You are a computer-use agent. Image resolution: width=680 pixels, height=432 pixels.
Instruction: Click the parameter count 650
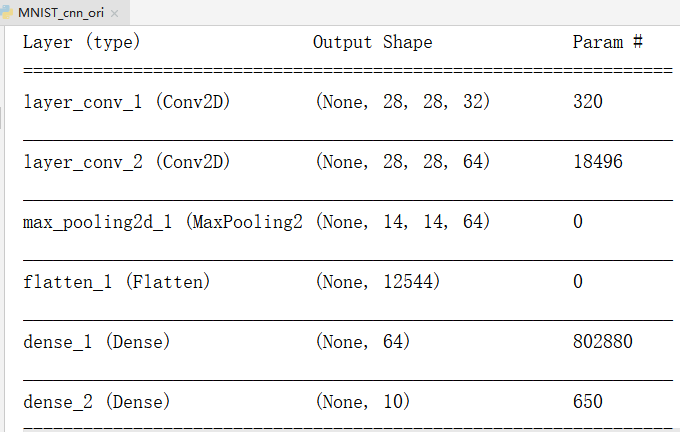(588, 401)
